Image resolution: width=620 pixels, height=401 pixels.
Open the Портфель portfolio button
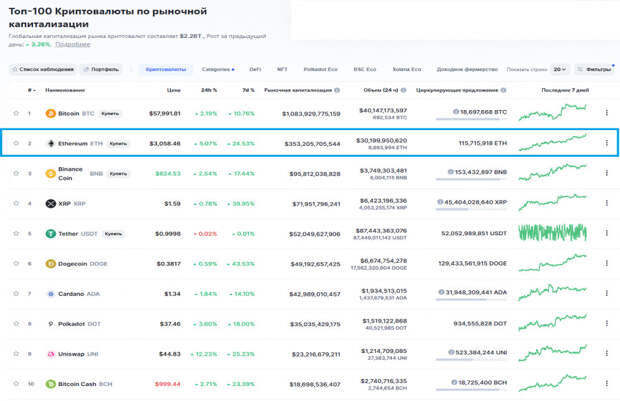101,69
